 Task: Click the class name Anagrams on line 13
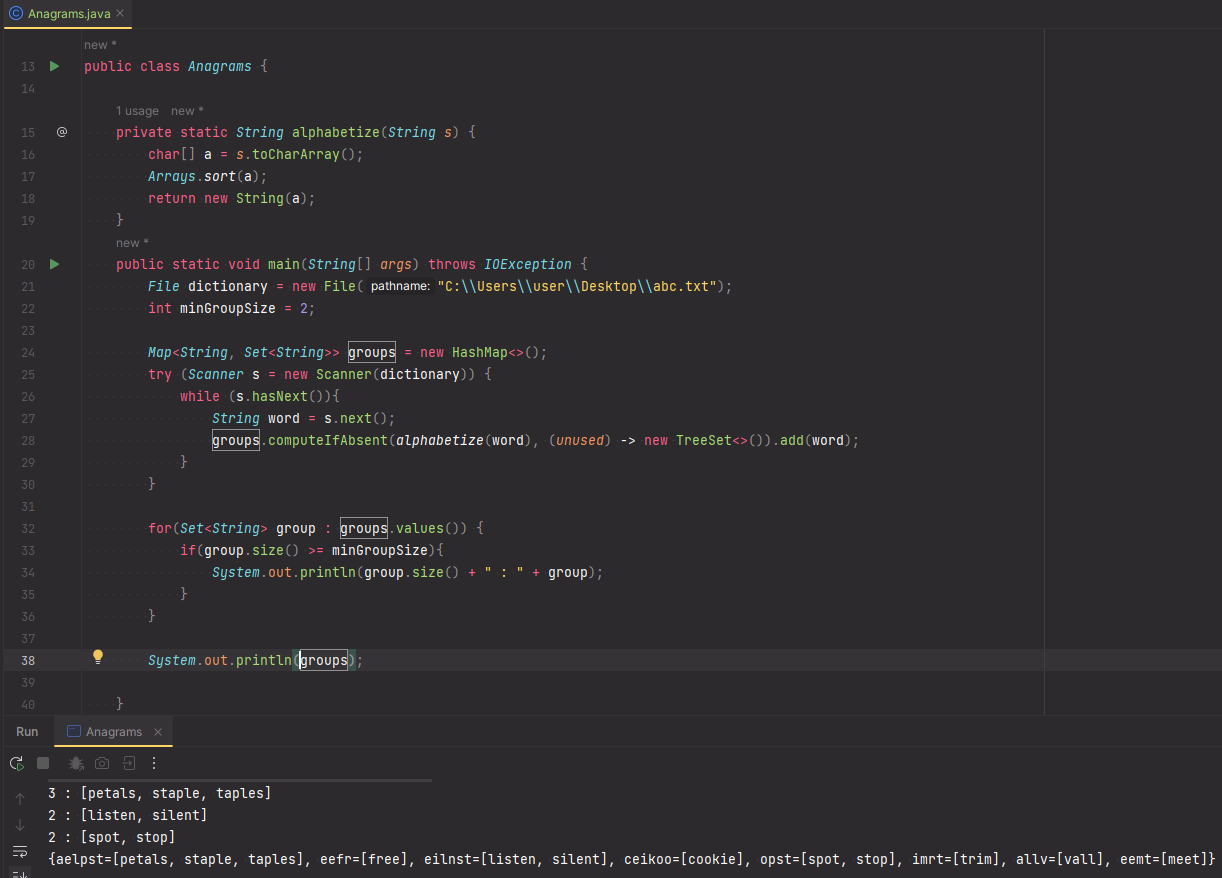coord(220,66)
